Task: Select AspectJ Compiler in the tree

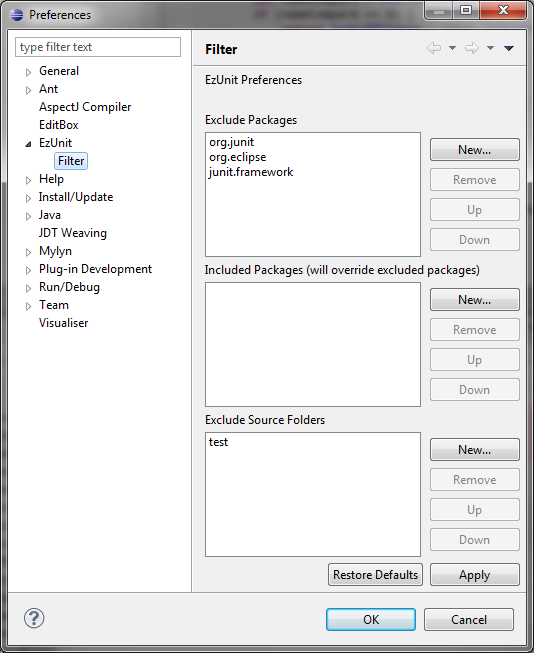Action: coord(85,107)
